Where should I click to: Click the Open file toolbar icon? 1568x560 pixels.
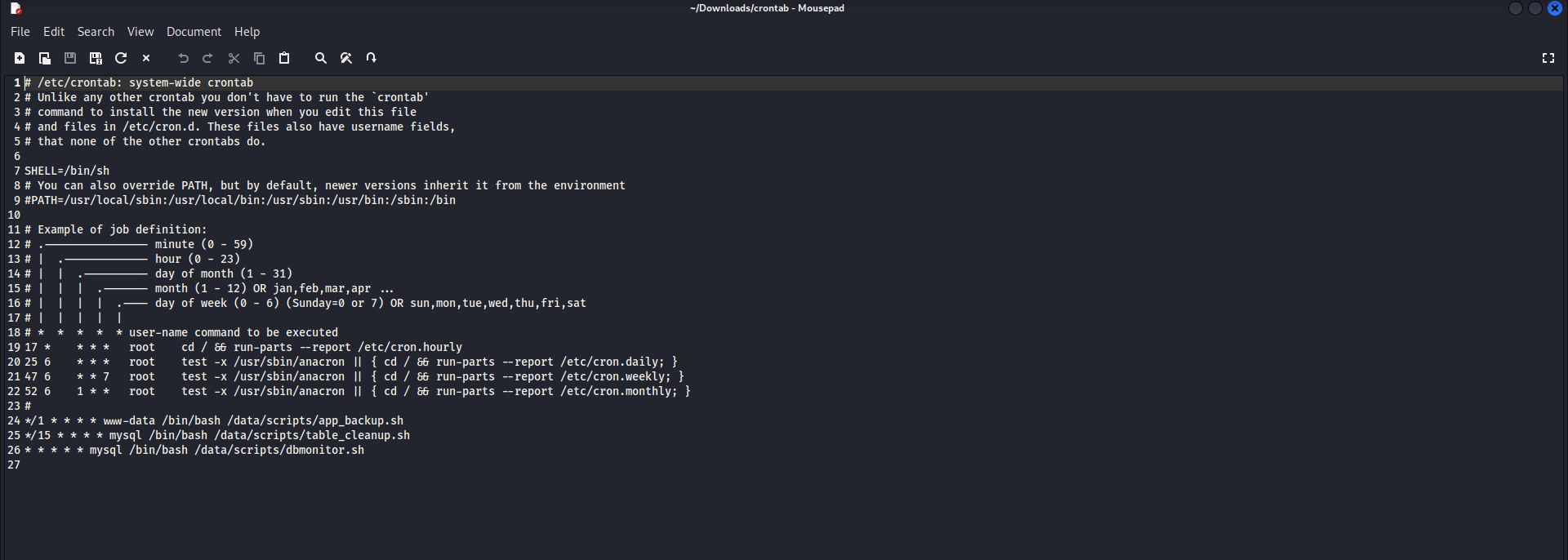click(45, 58)
